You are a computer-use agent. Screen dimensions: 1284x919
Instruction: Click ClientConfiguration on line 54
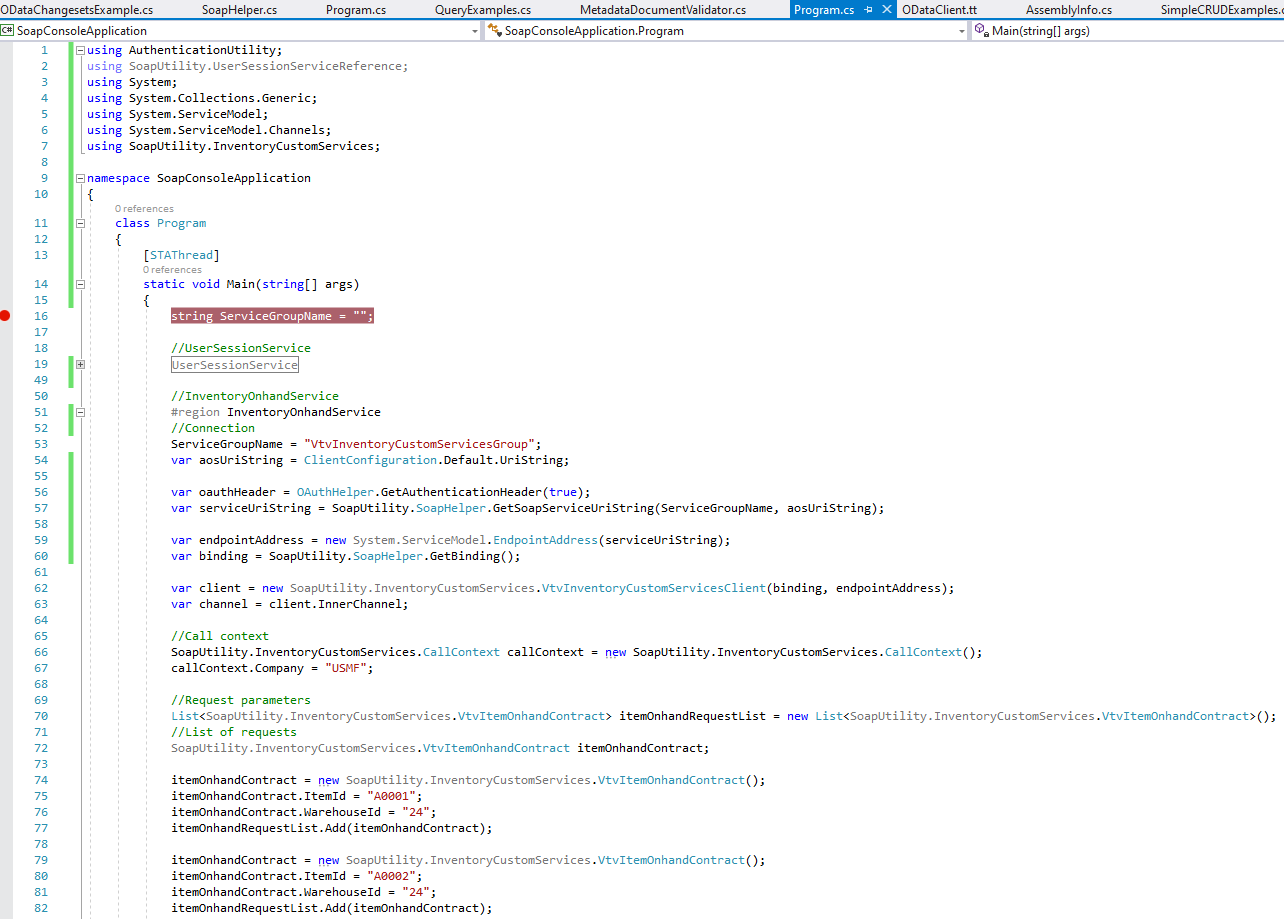tap(370, 460)
